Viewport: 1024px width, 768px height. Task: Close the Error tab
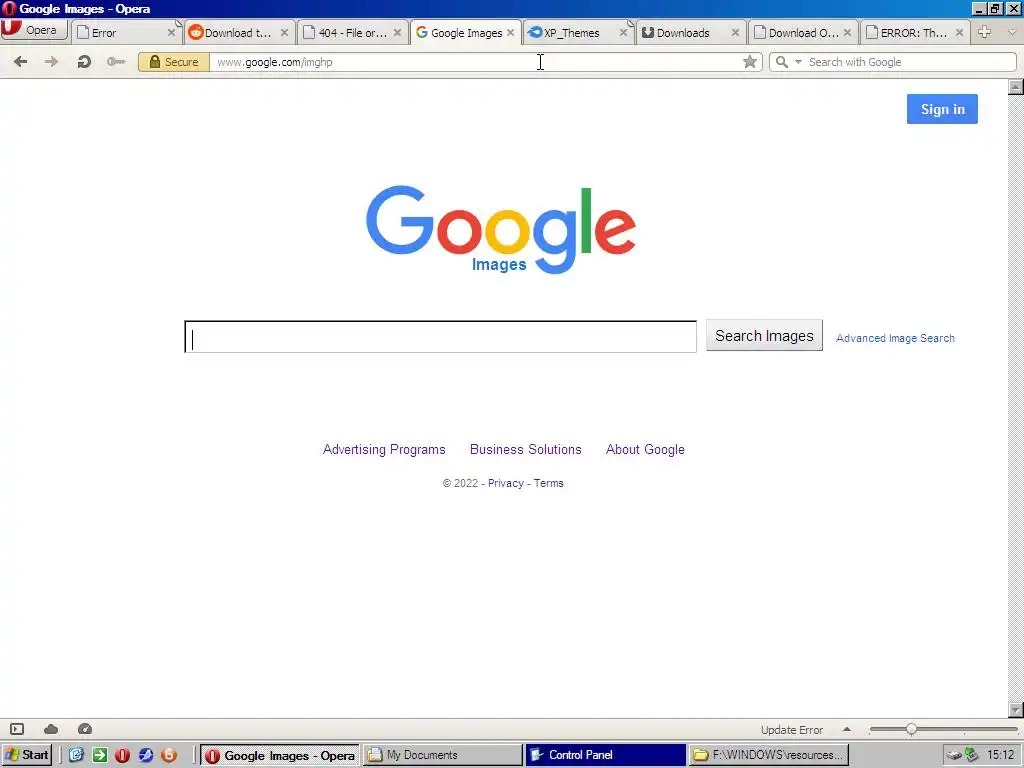pos(171,33)
